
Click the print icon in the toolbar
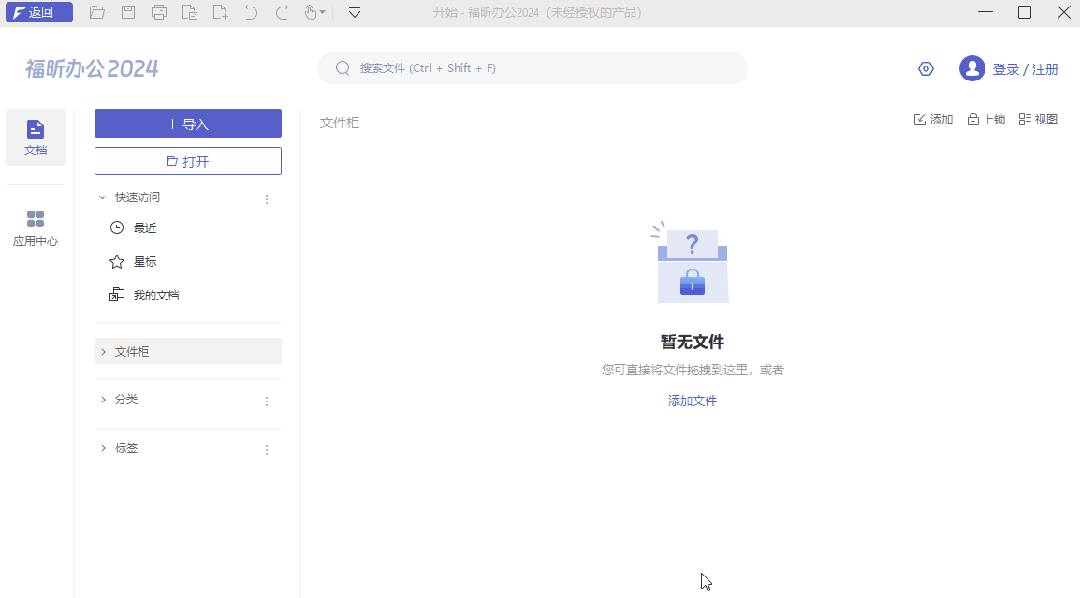click(159, 12)
